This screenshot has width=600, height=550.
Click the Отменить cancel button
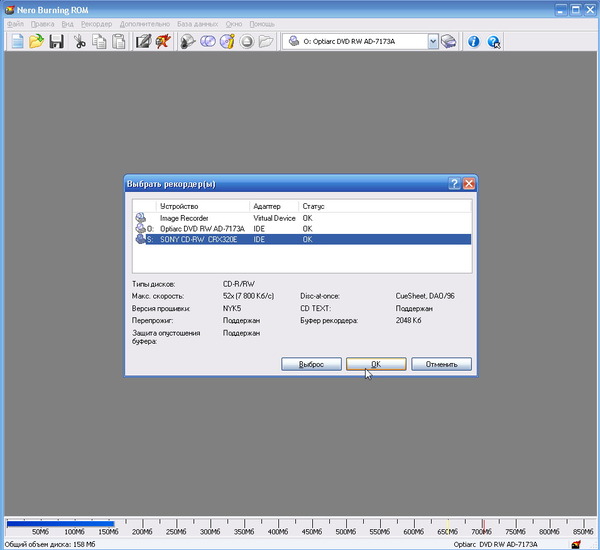tap(441, 364)
